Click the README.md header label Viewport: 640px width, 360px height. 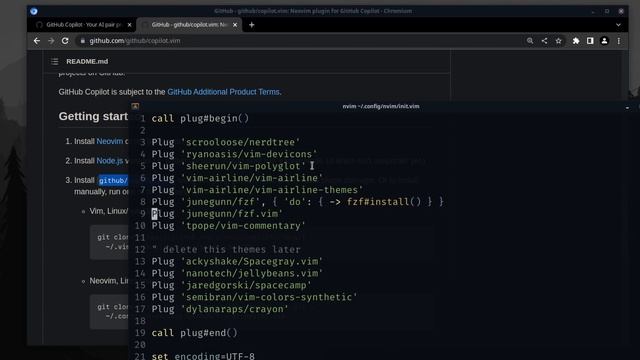click(87, 61)
